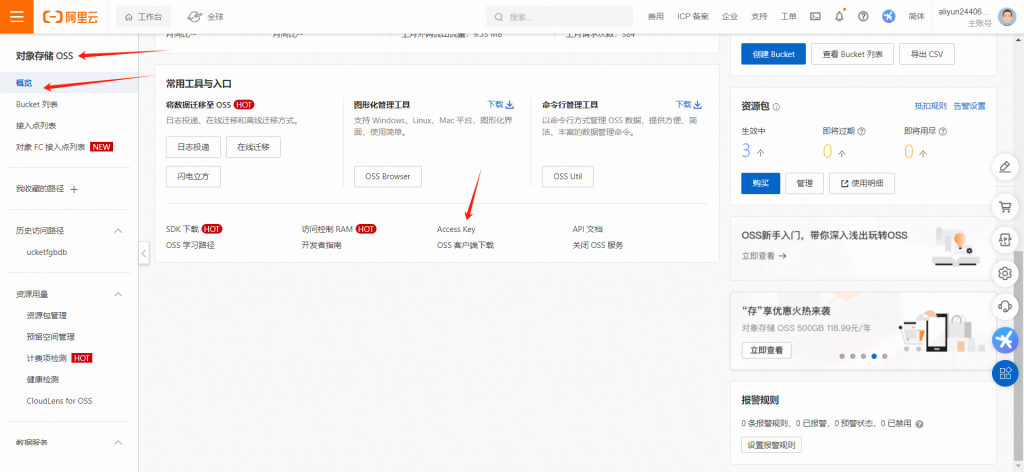
Task: Collapse the 历史访问路径 section
Action: [x=118, y=230]
